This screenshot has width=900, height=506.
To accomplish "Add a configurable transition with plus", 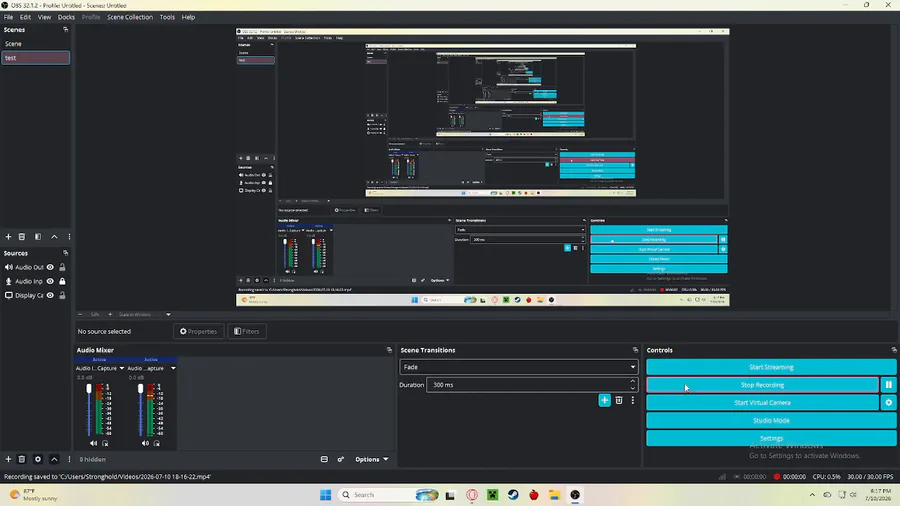I will coord(604,400).
